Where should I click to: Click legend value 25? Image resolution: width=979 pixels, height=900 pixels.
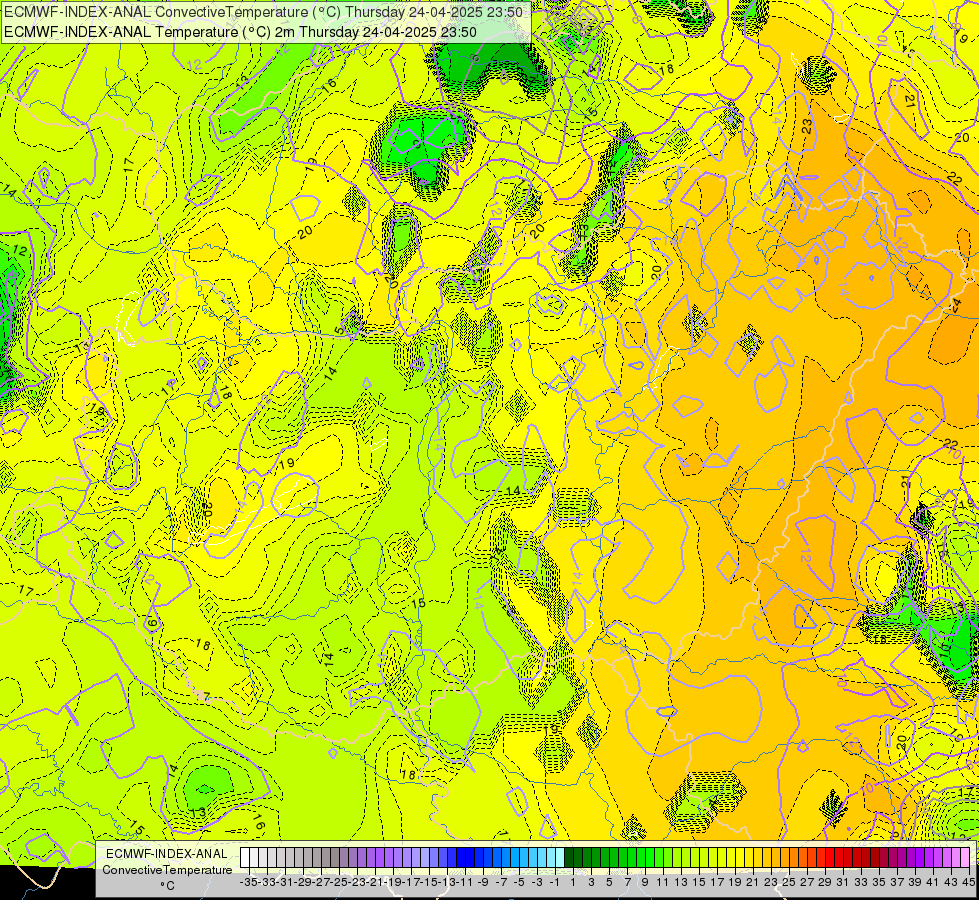[789, 883]
